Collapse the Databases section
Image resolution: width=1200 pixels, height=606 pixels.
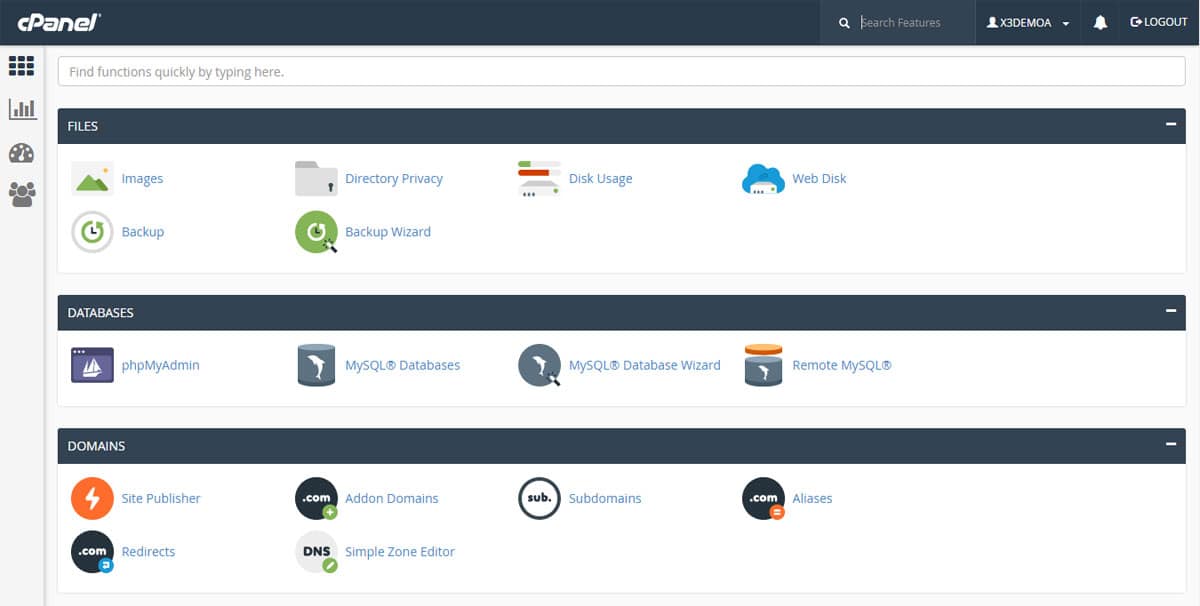coord(1170,311)
